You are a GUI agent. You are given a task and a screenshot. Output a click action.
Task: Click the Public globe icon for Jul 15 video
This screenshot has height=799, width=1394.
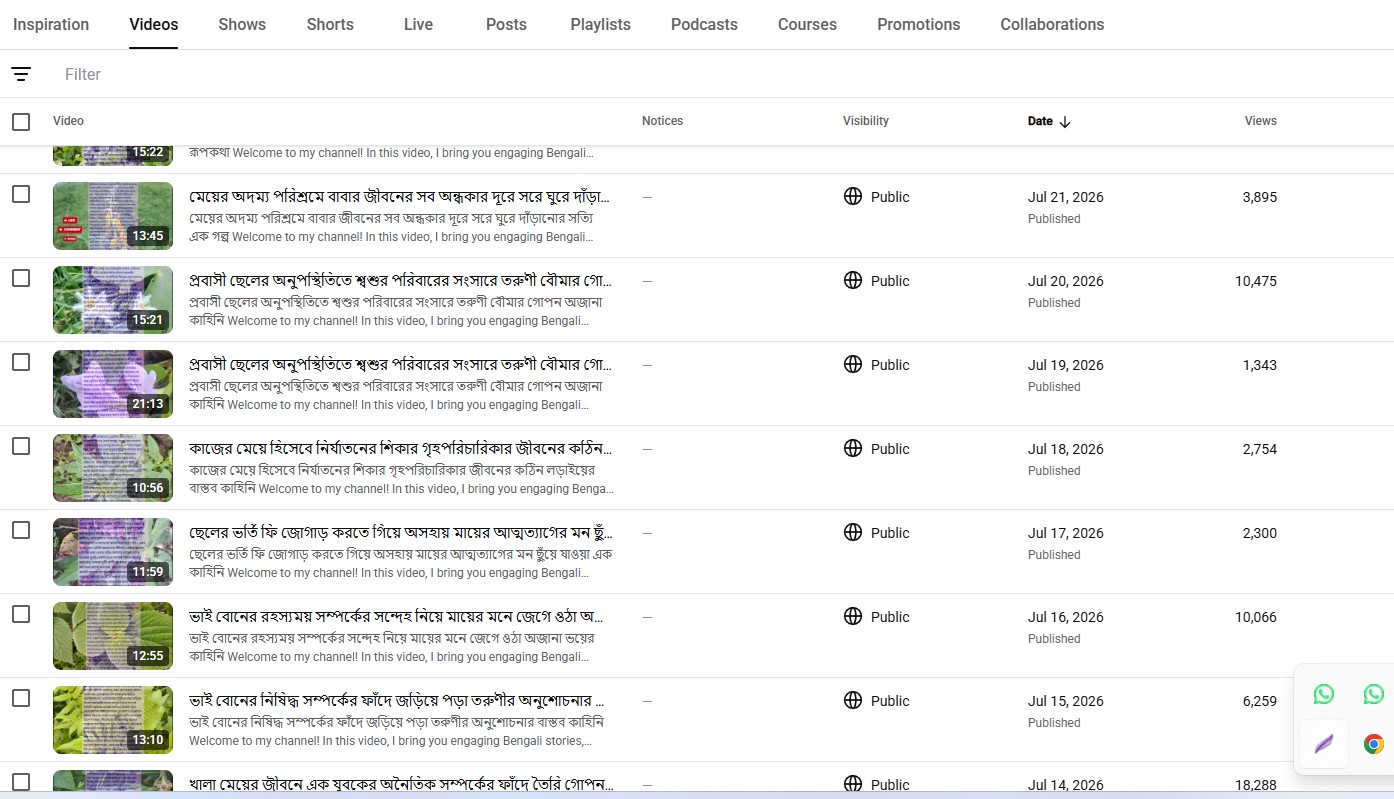coord(853,701)
